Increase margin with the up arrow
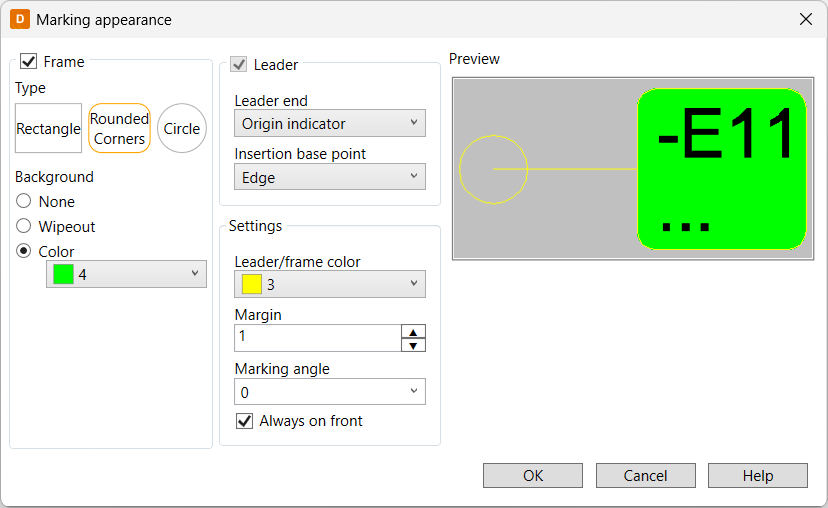Screen dimensions: 828x508 coord(413,332)
